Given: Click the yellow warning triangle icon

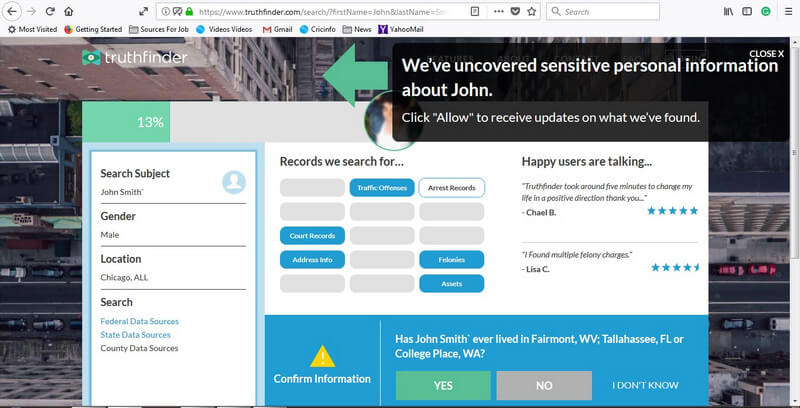Looking at the screenshot, I should click(x=322, y=356).
